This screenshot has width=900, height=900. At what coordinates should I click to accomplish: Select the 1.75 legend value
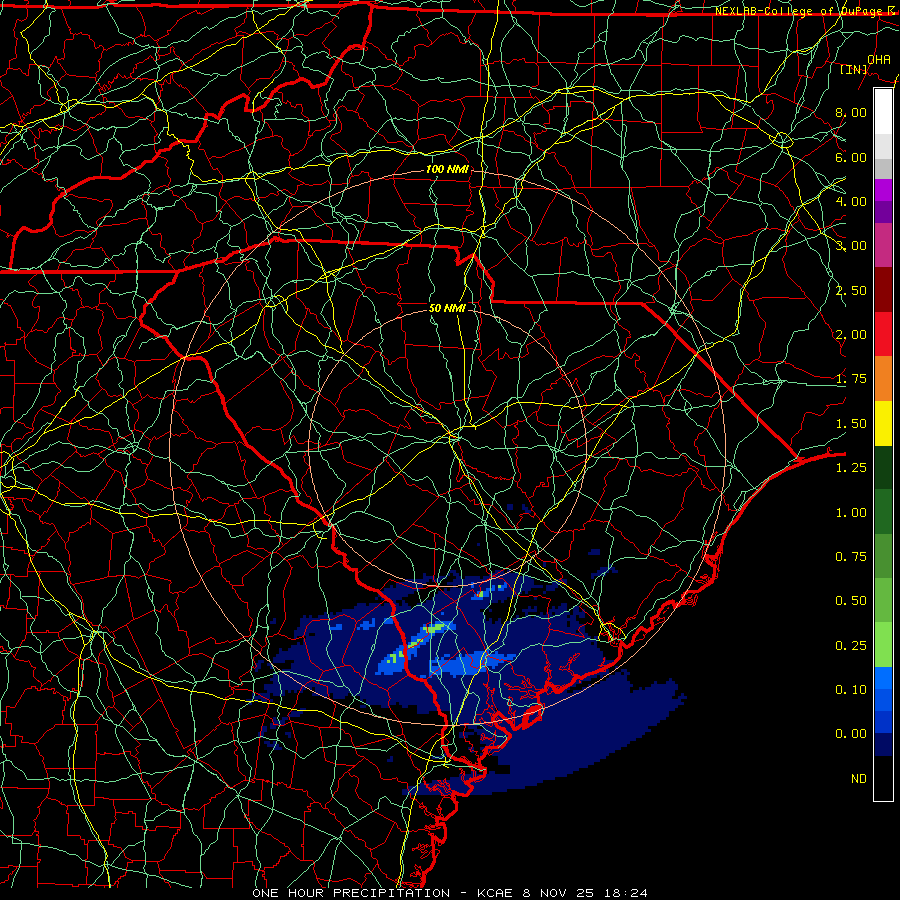click(x=851, y=379)
